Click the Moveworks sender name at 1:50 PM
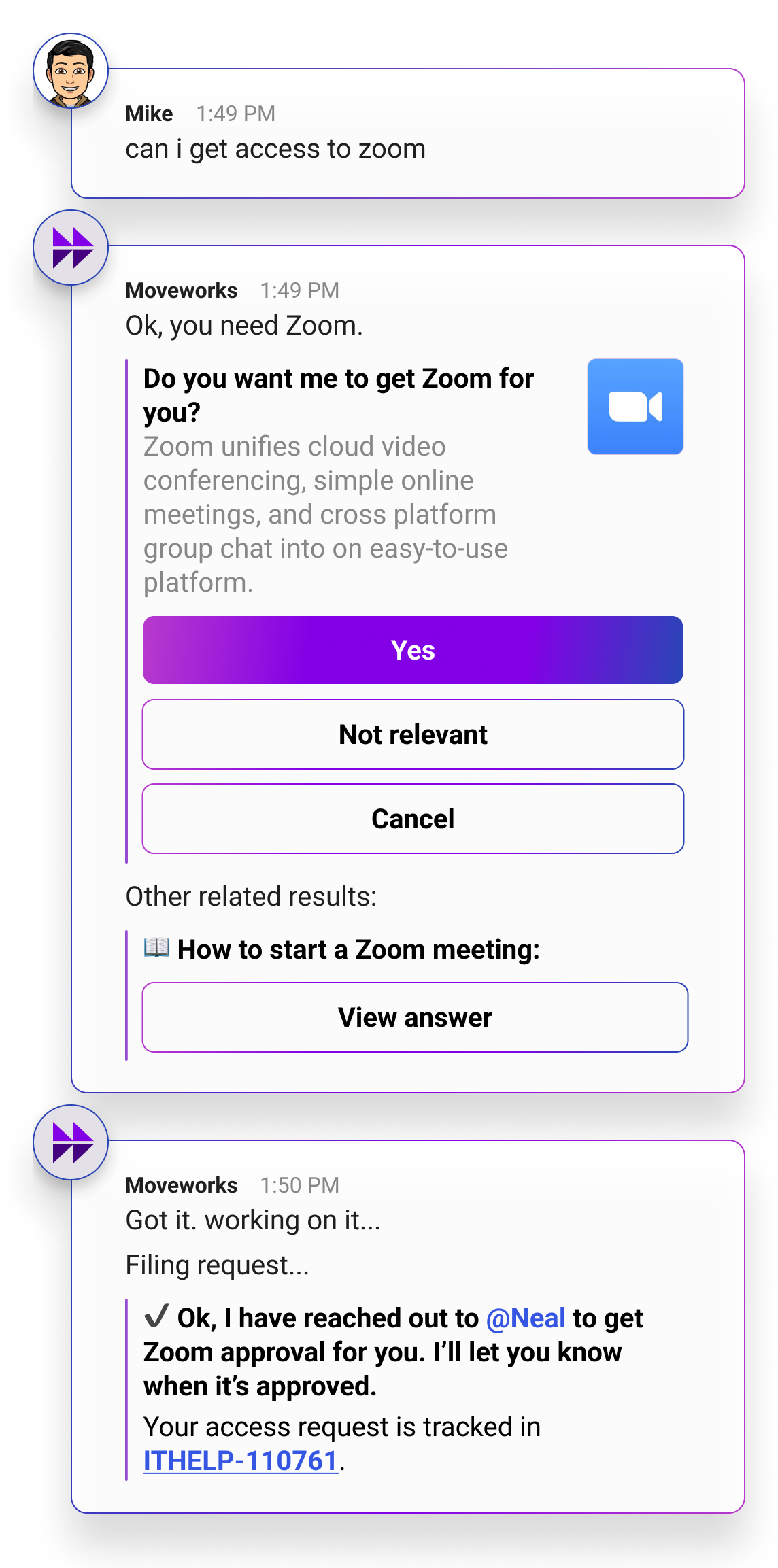The width and height of the screenshot is (778, 1568). coord(182,1185)
